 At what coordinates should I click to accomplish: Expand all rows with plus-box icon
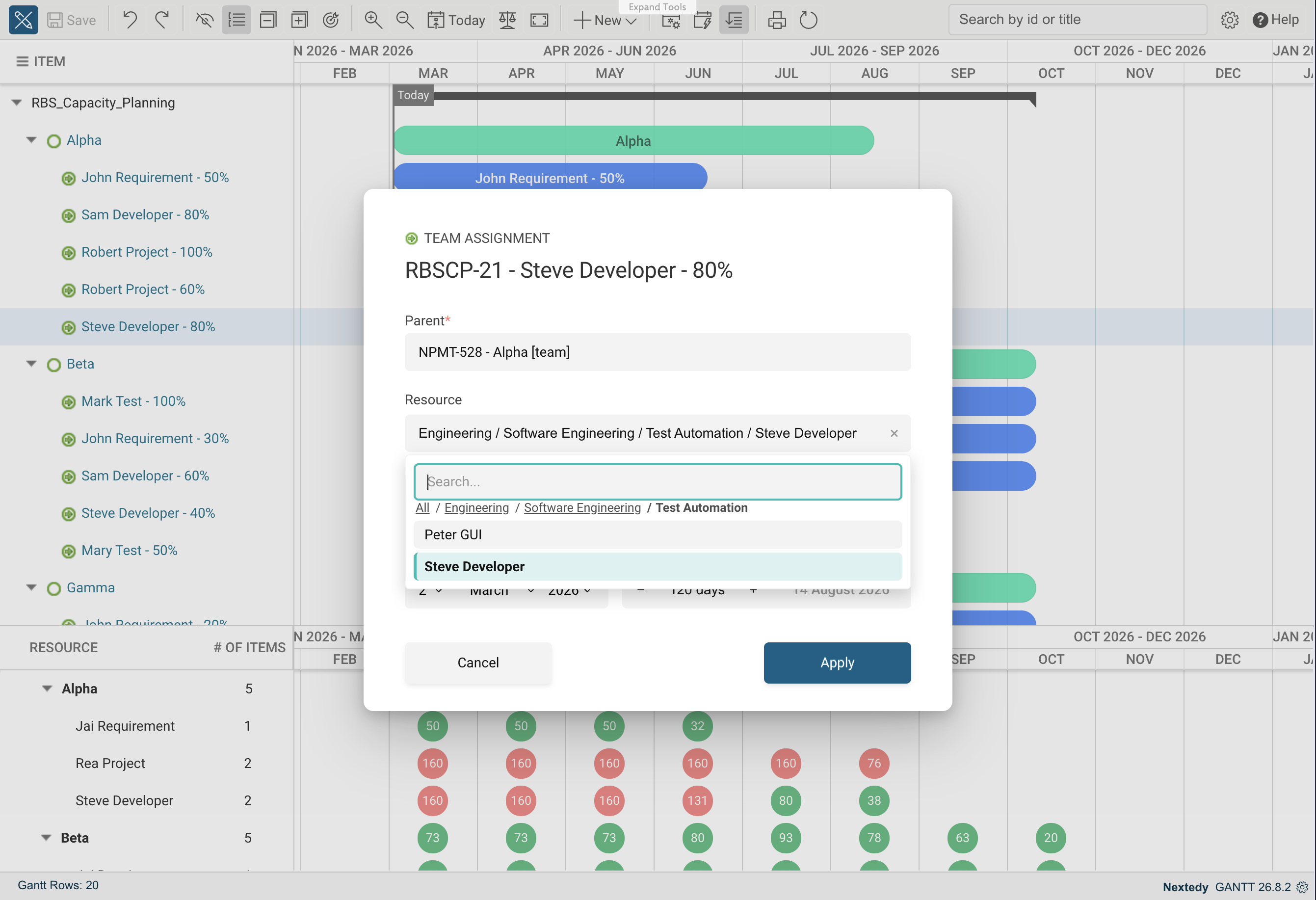click(x=299, y=21)
